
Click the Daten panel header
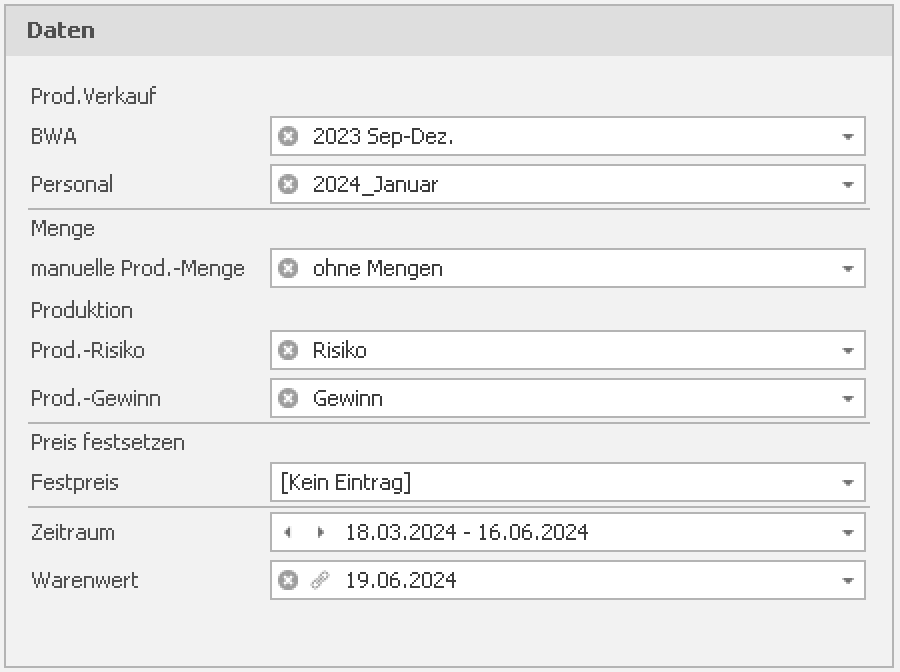(450, 30)
